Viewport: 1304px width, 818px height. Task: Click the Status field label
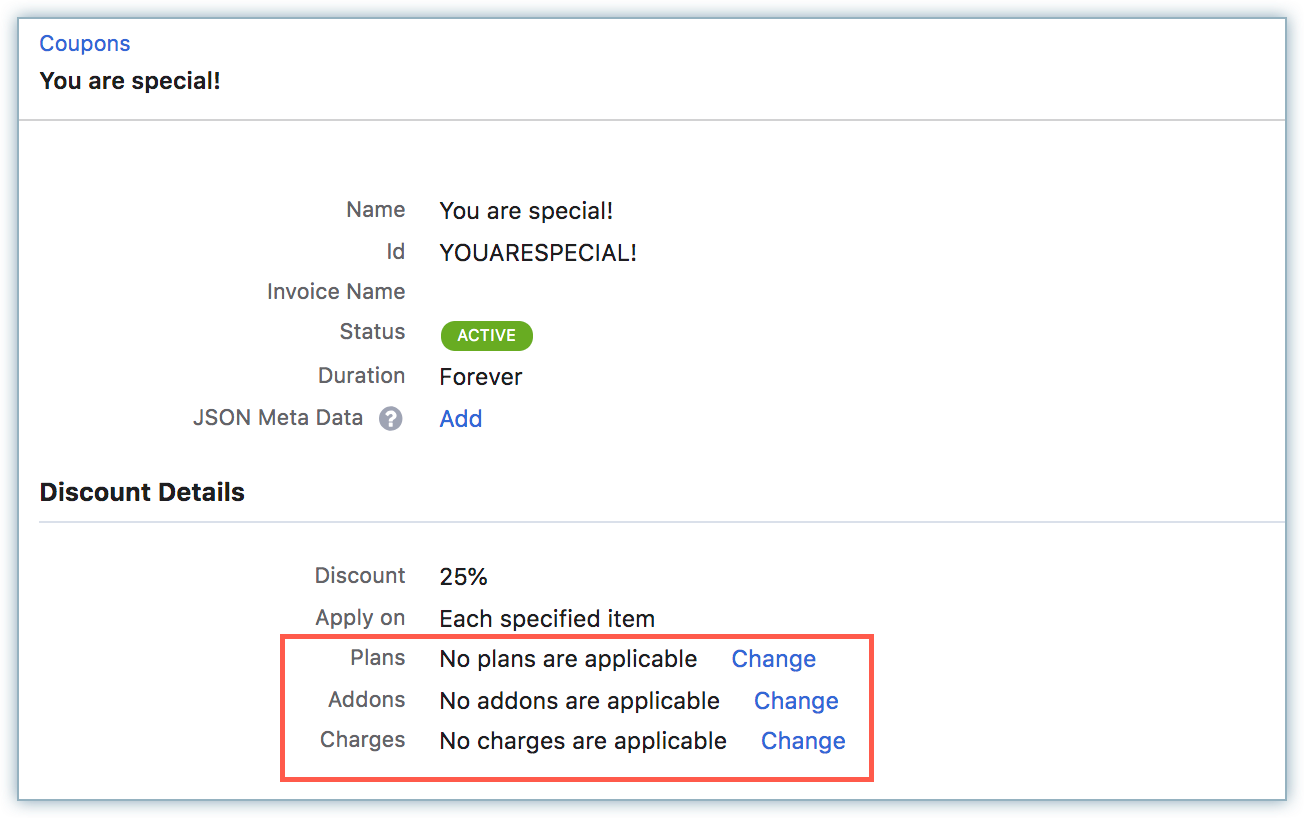[x=372, y=332]
